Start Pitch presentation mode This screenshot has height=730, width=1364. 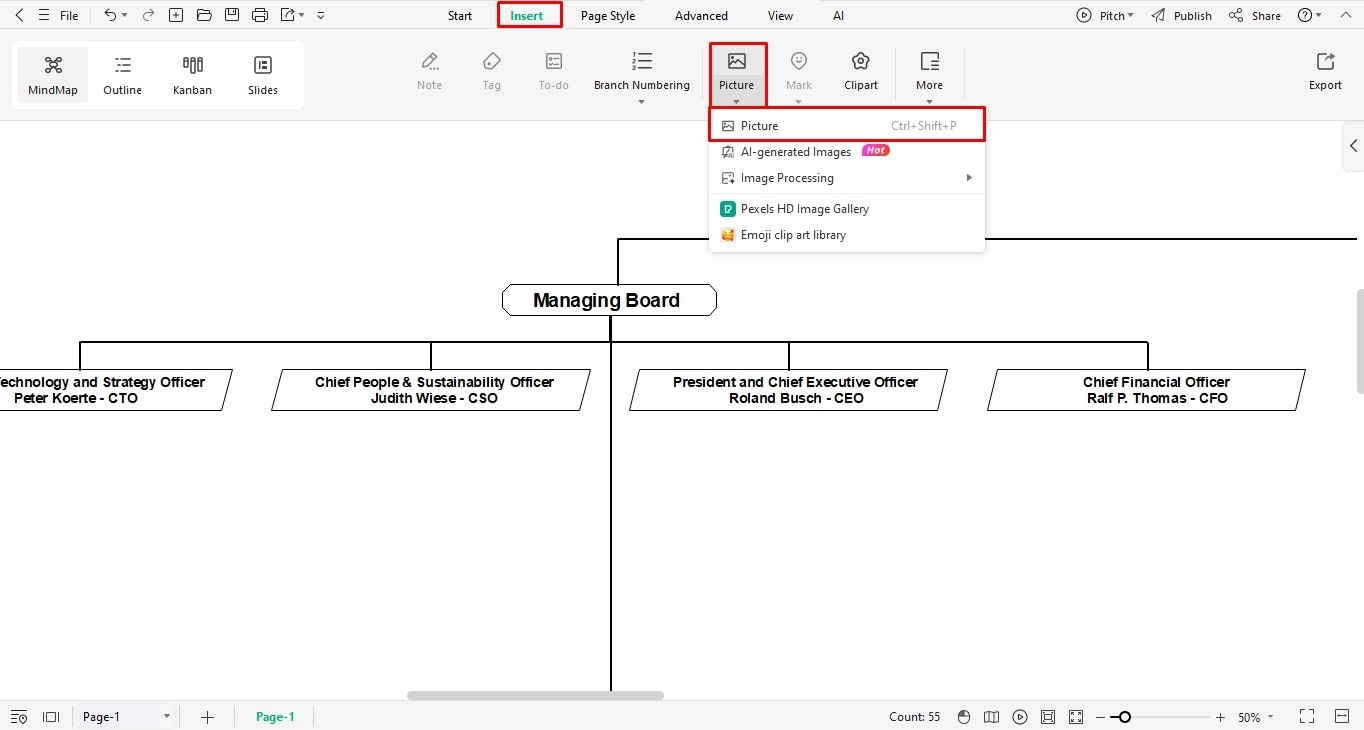click(x=1100, y=15)
